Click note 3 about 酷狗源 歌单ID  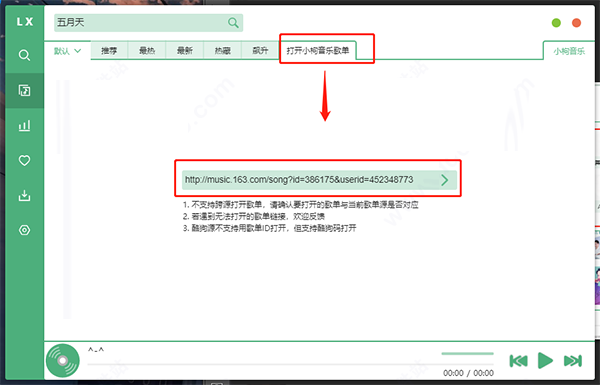pyautogui.click(x=269, y=228)
